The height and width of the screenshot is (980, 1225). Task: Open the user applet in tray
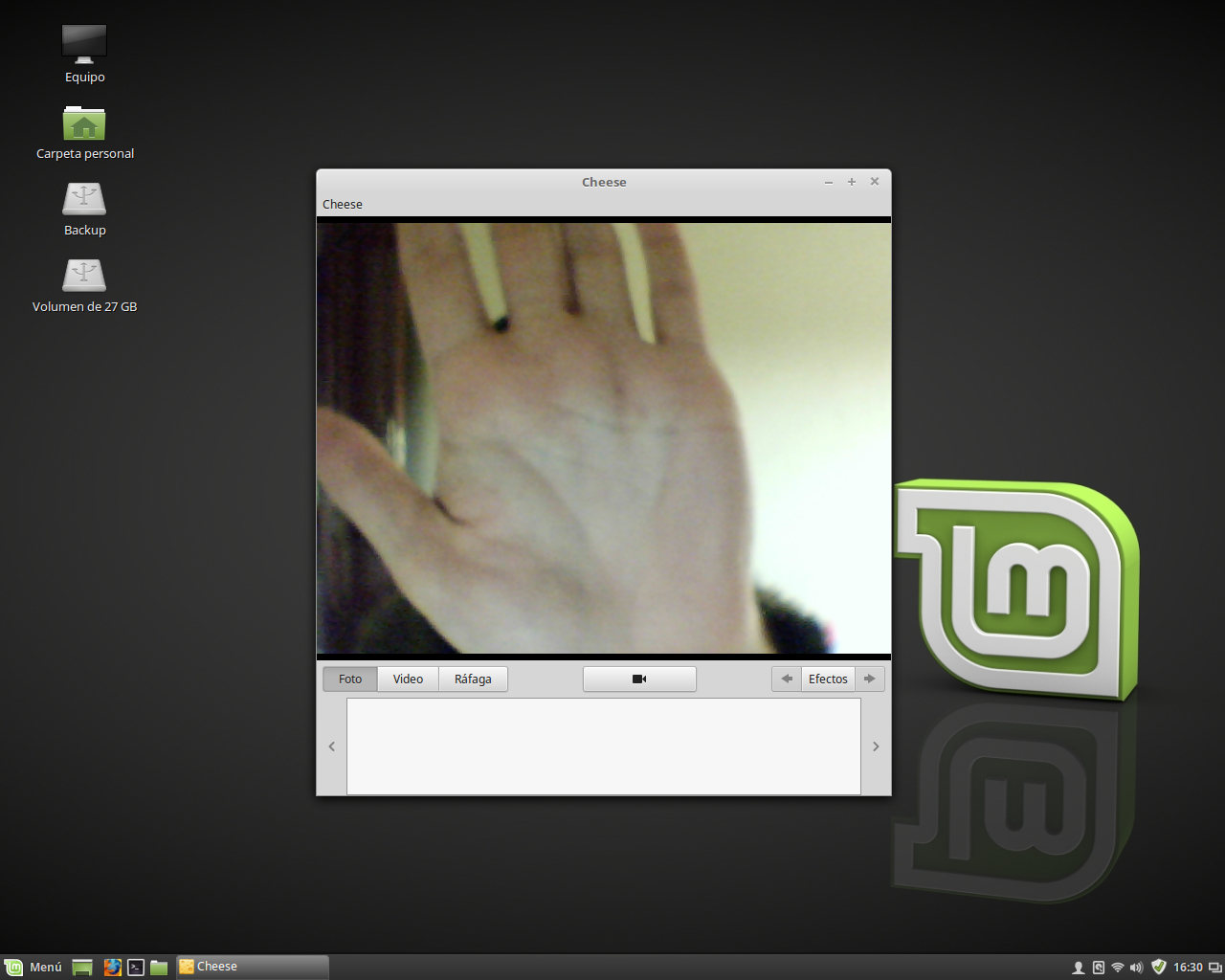point(1079,968)
